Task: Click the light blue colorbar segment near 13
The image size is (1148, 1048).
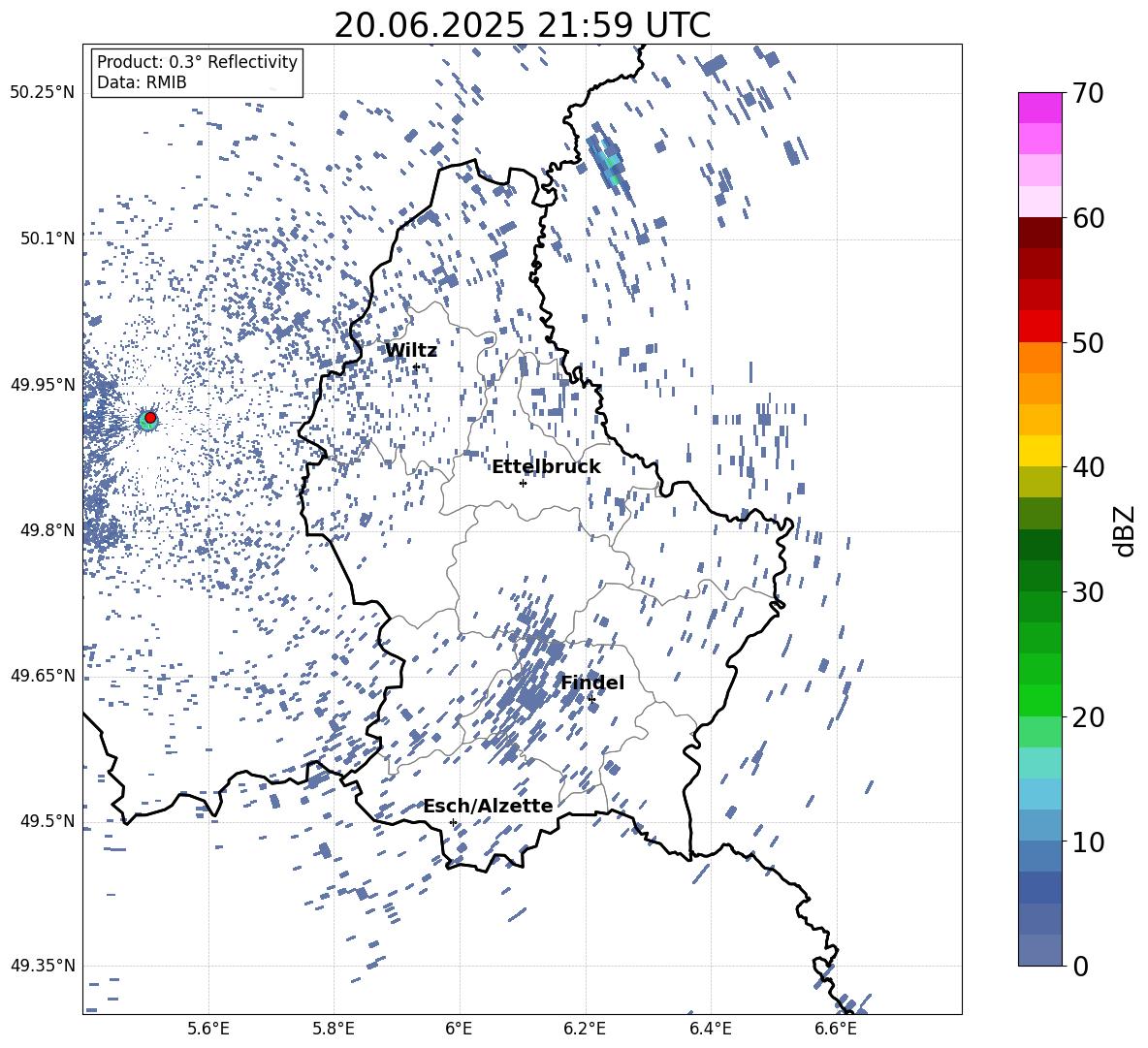Action: coord(1040,794)
